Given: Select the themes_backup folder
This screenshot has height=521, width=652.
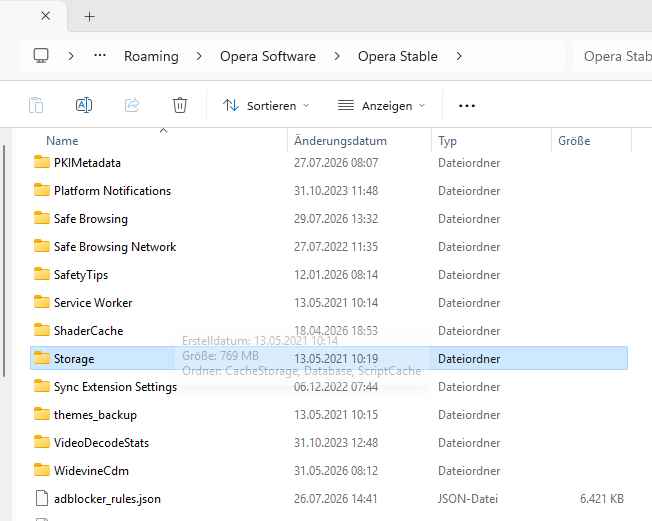Looking at the screenshot, I should tap(328, 415).
